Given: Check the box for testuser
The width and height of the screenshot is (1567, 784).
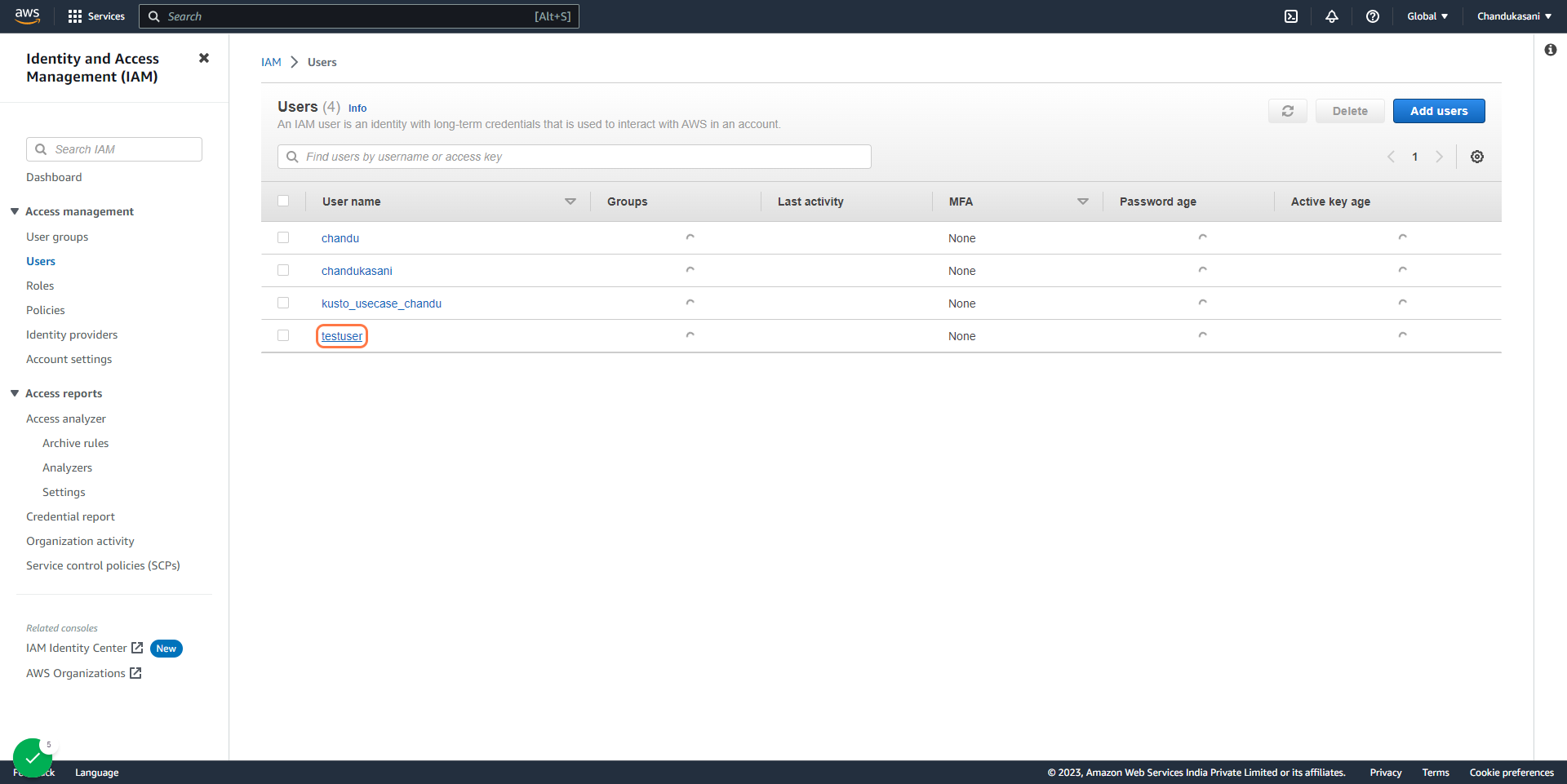Looking at the screenshot, I should click(x=283, y=335).
